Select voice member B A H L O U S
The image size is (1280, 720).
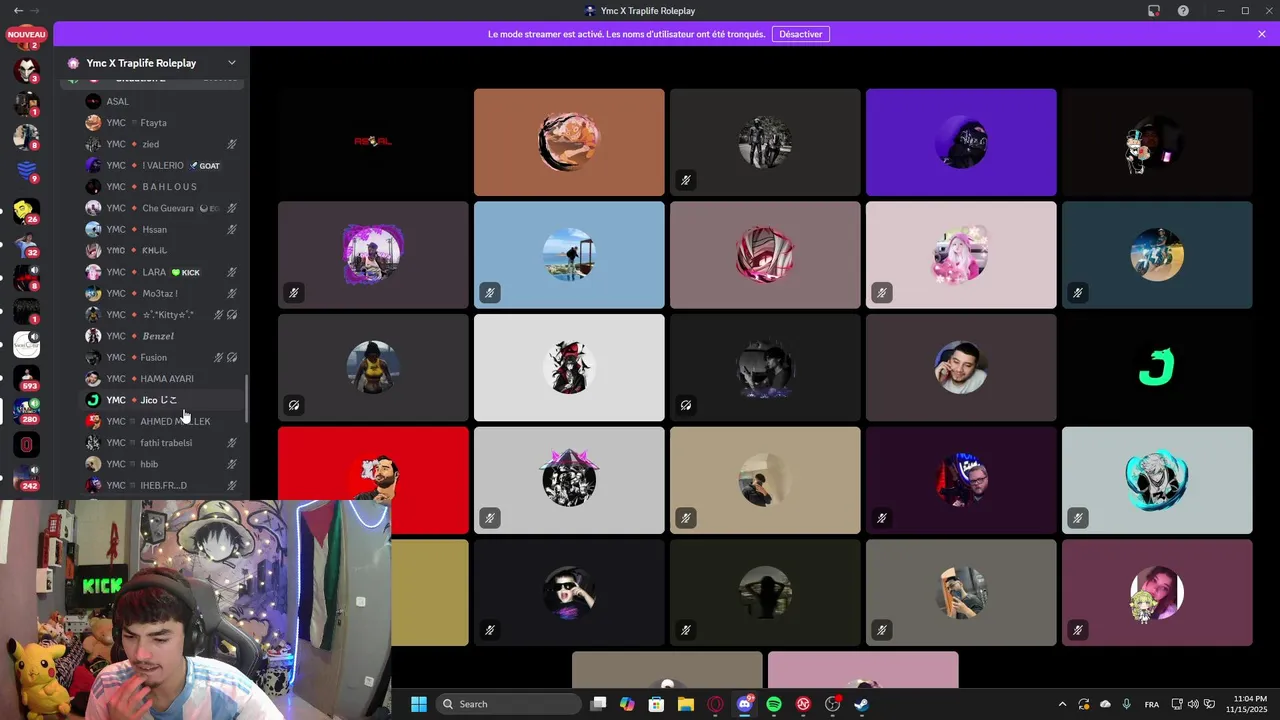(x=161, y=186)
